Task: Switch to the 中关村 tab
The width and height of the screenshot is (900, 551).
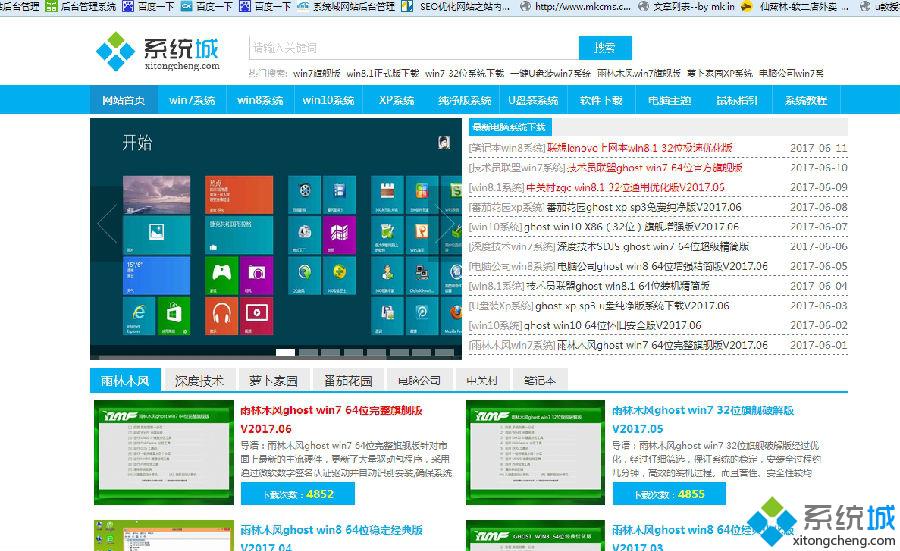Action: coord(482,381)
